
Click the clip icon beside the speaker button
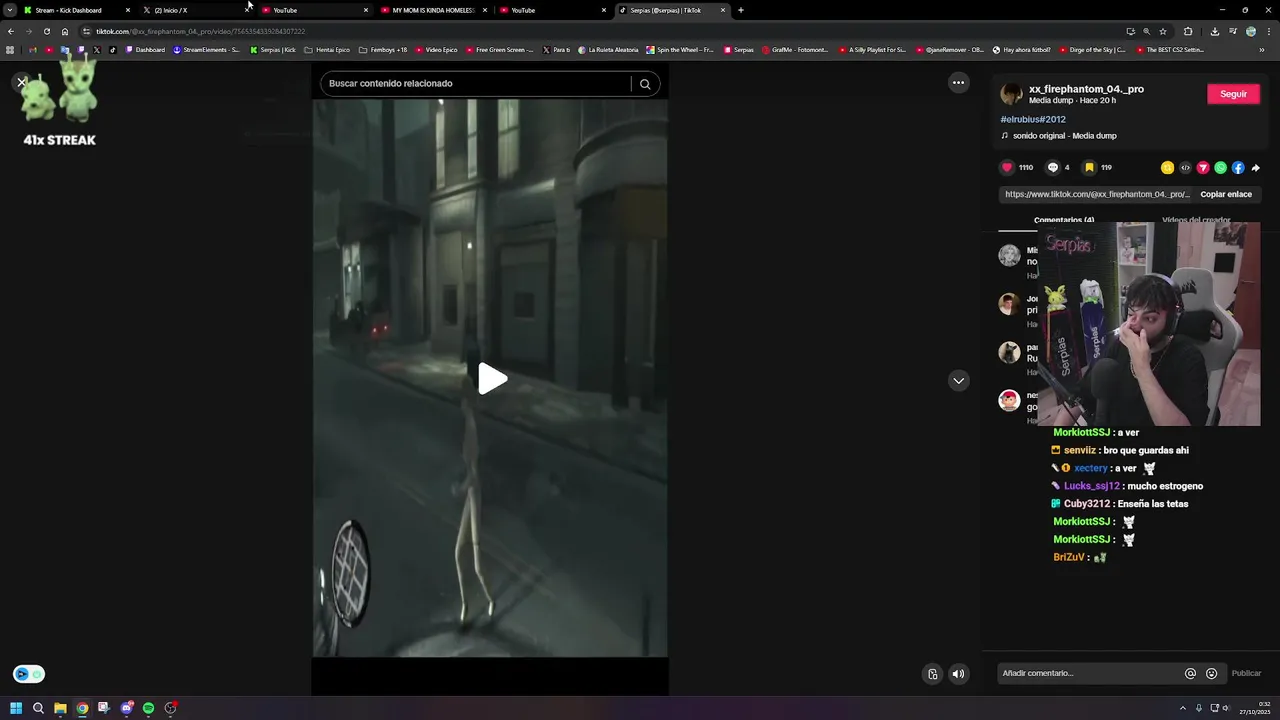coord(932,674)
